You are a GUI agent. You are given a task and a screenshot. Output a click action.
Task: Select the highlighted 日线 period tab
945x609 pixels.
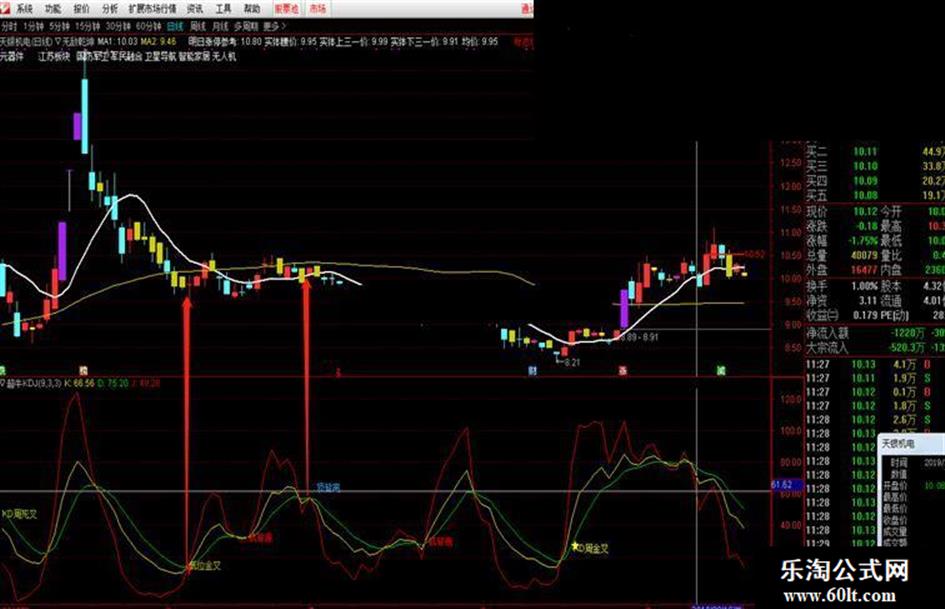175,27
